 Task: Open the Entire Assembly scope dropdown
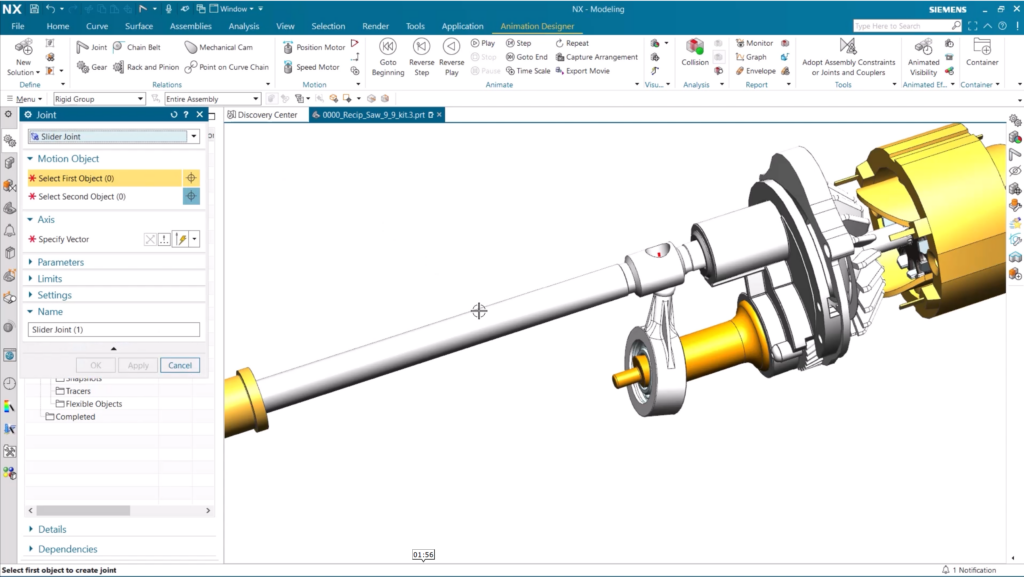point(256,99)
